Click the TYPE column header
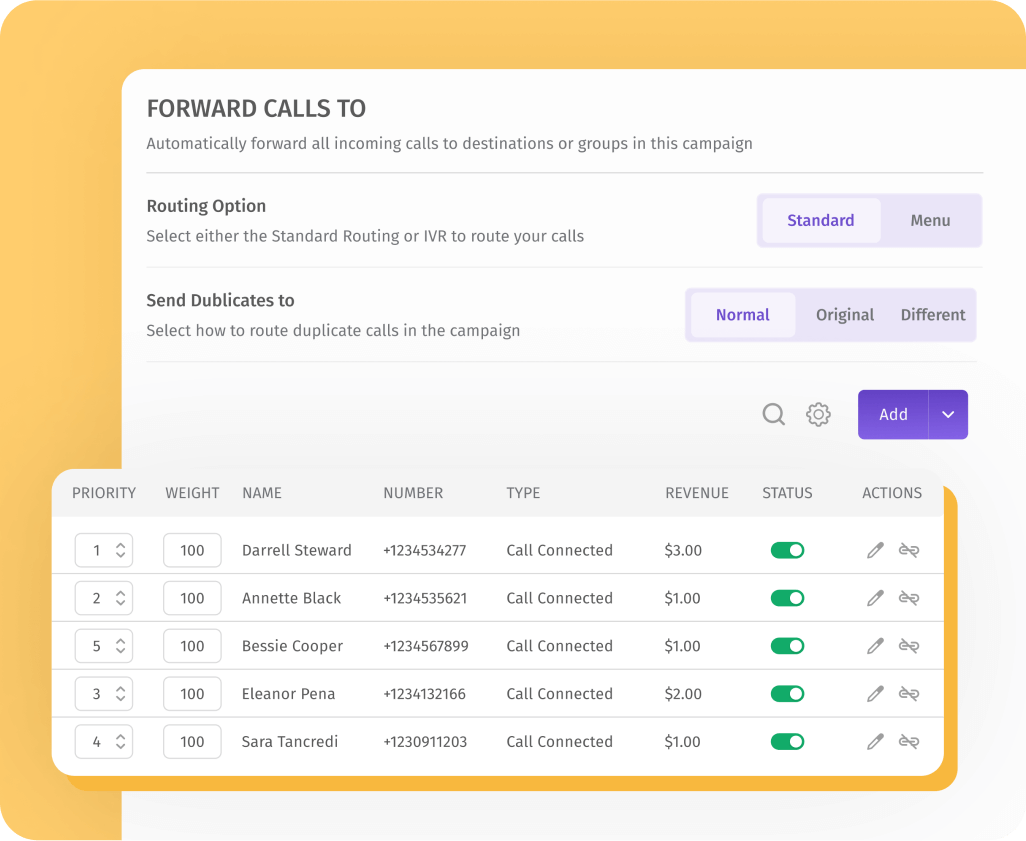 tap(523, 493)
